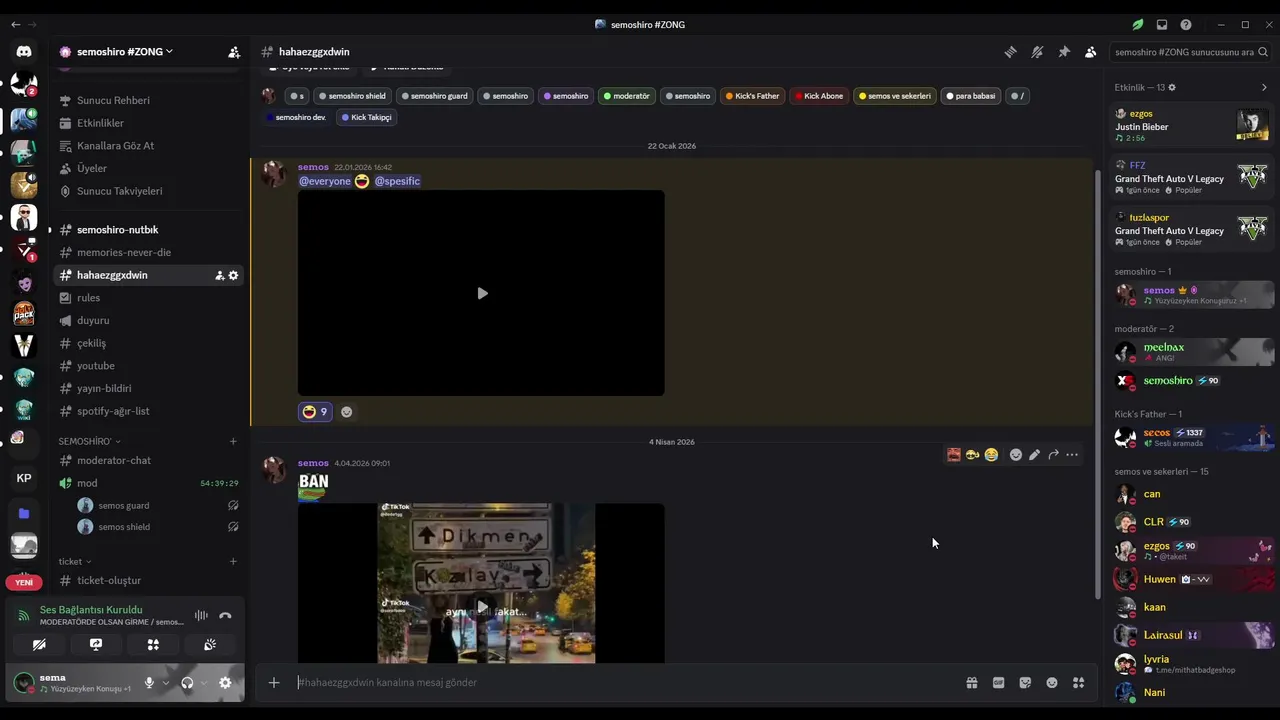Click the moderatör role chip

[626, 96]
